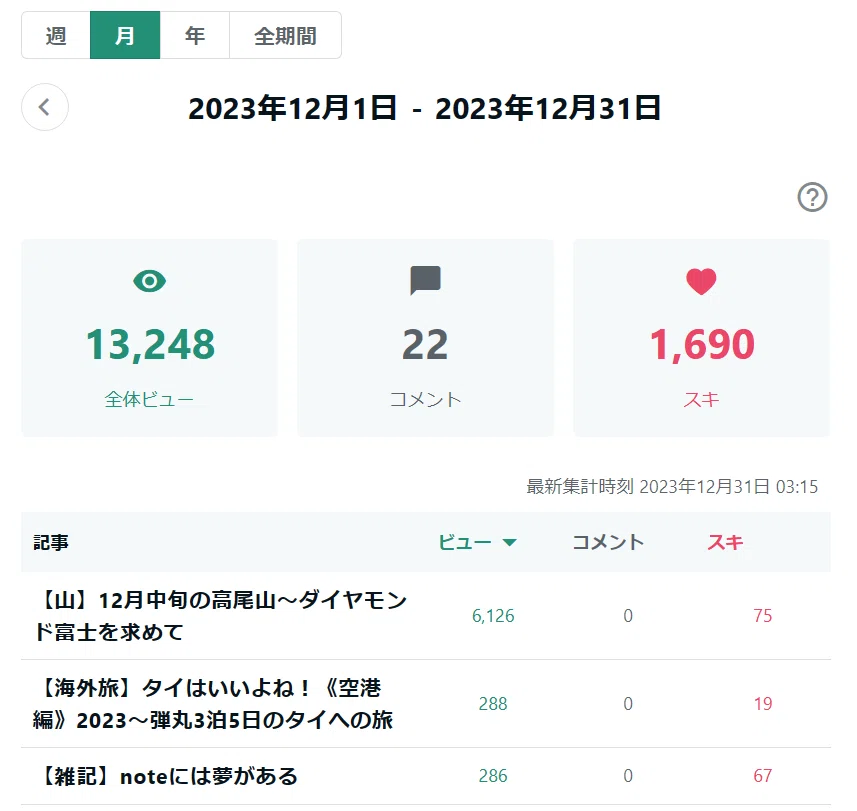Go to previous month with left chevron
Screen dimensions: 857x811
point(45,107)
